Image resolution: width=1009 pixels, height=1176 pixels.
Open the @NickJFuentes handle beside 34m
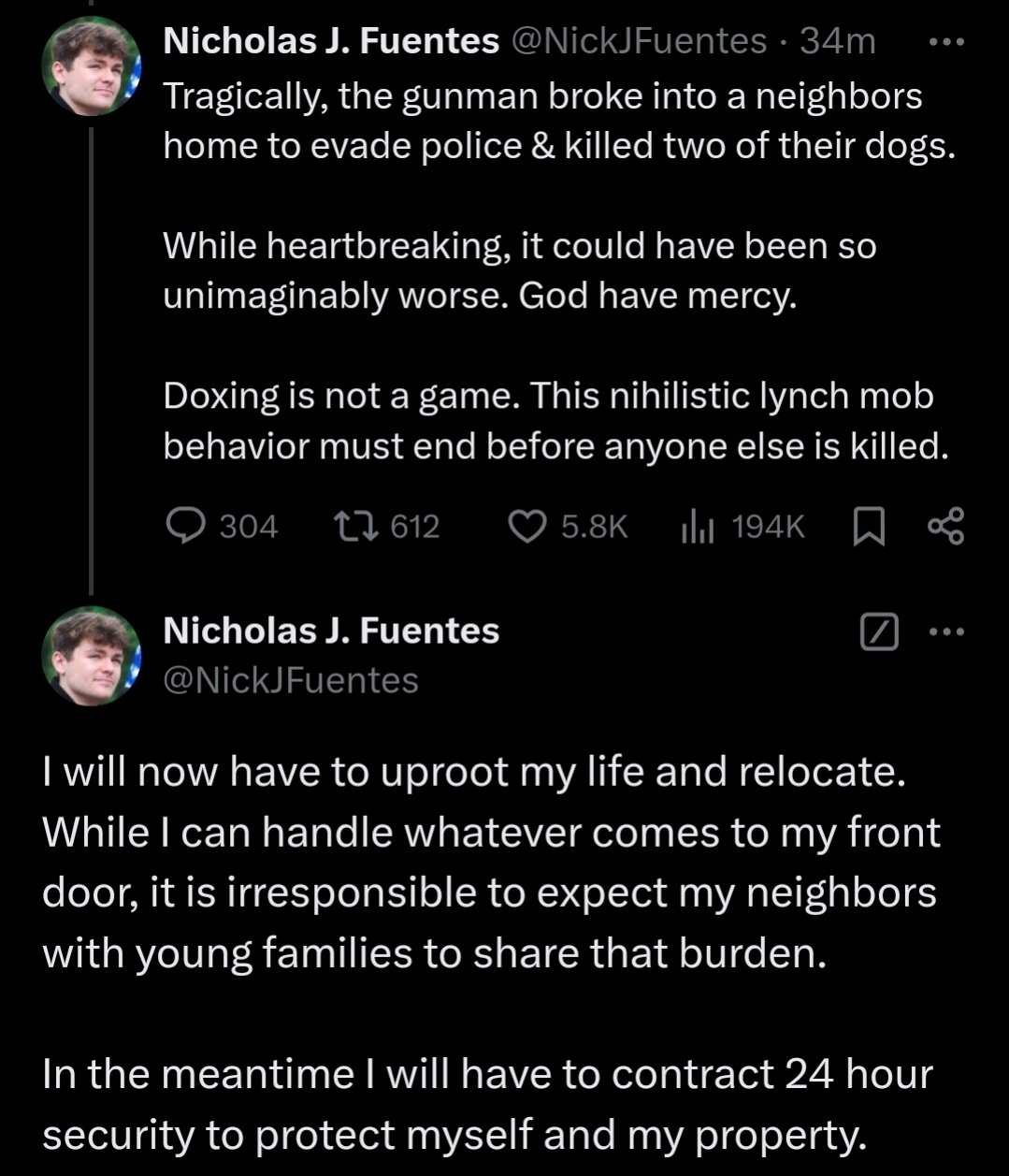click(636, 41)
